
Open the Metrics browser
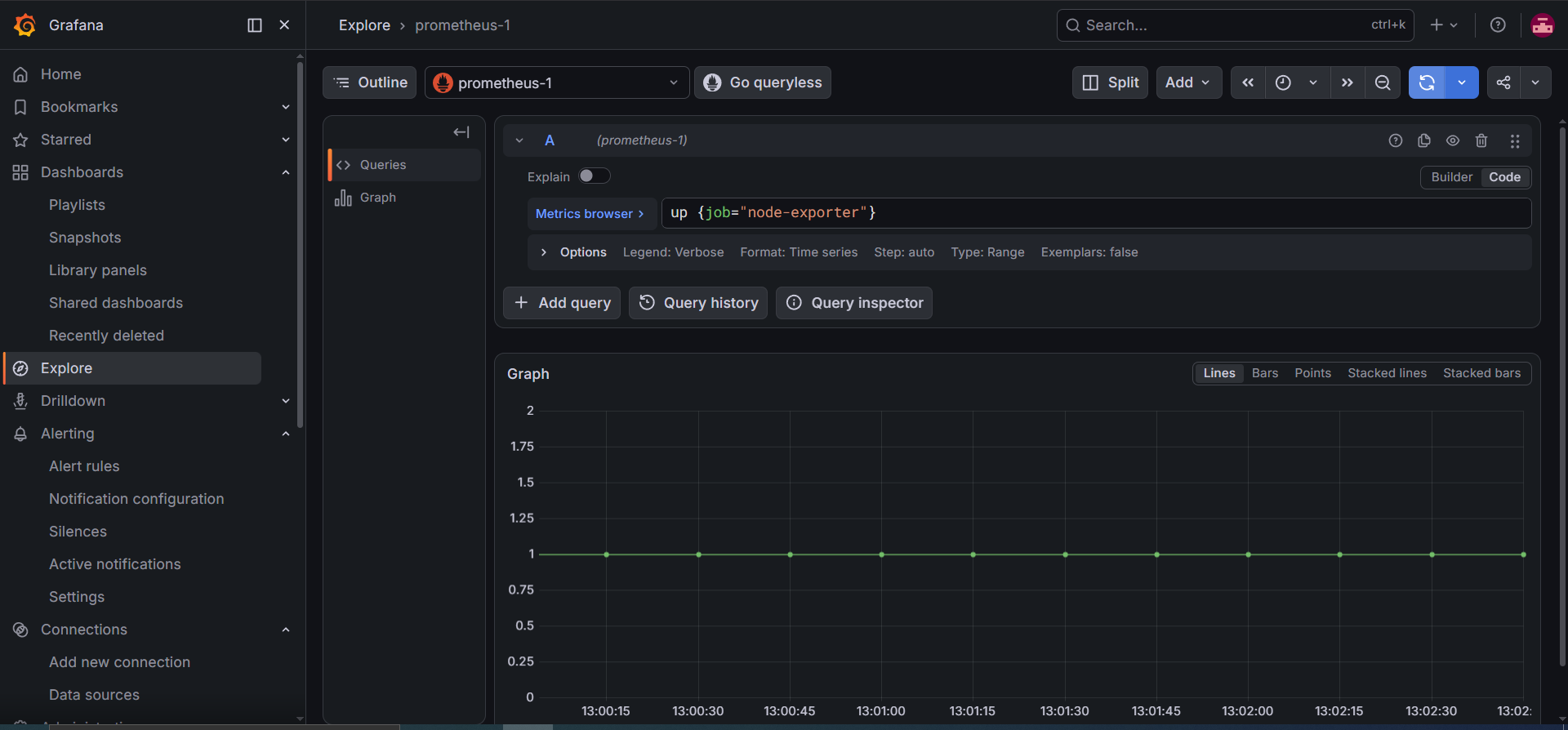590,214
